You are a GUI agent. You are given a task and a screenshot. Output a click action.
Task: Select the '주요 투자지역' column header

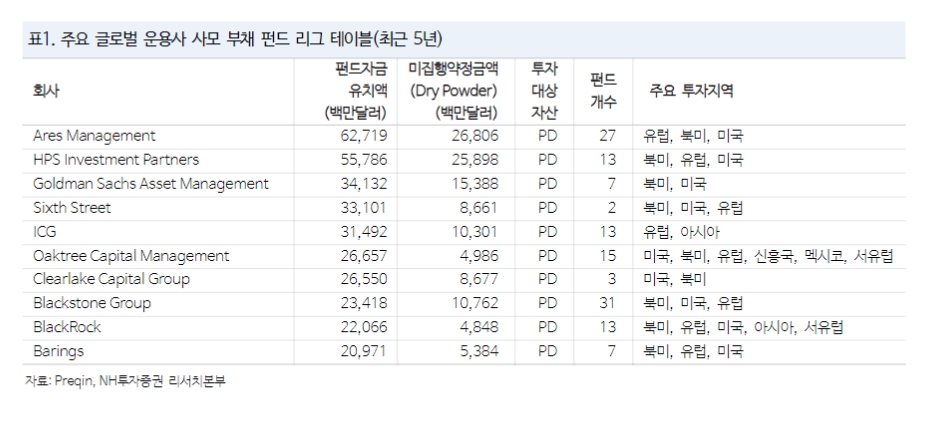pos(691,91)
